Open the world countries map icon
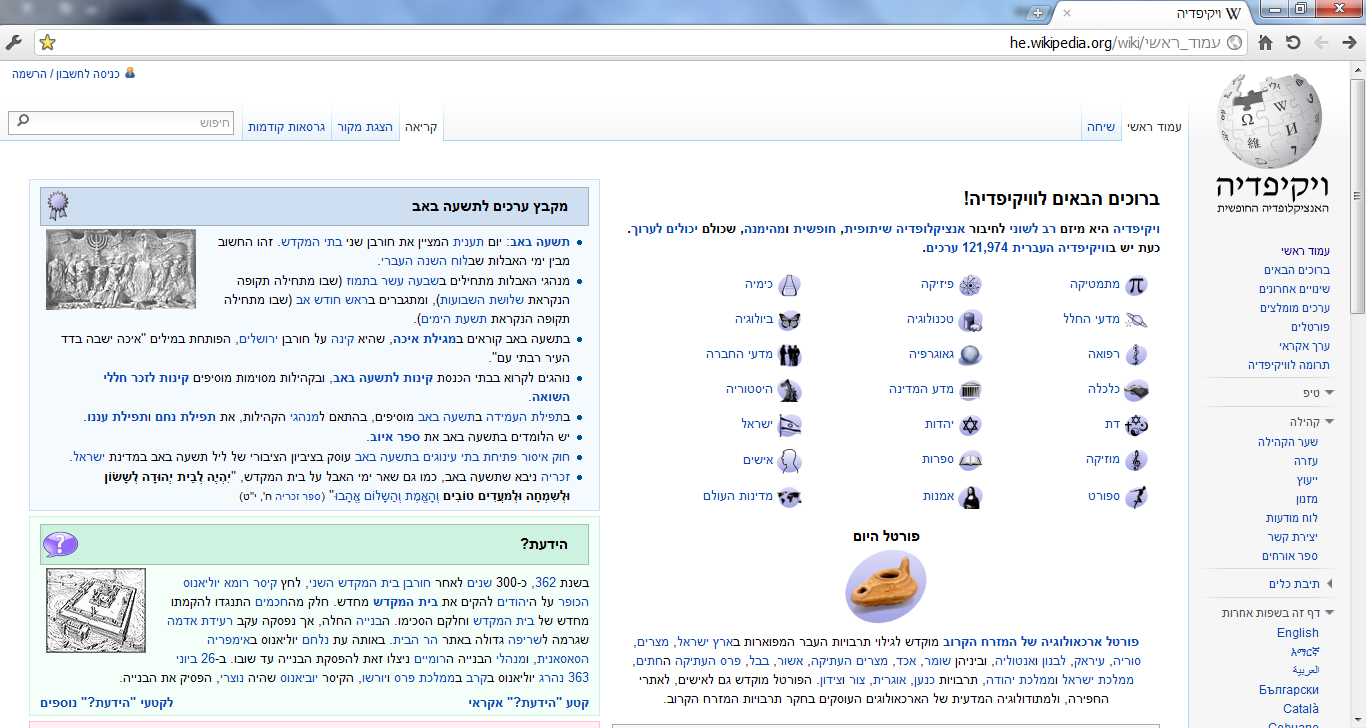 [790, 496]
